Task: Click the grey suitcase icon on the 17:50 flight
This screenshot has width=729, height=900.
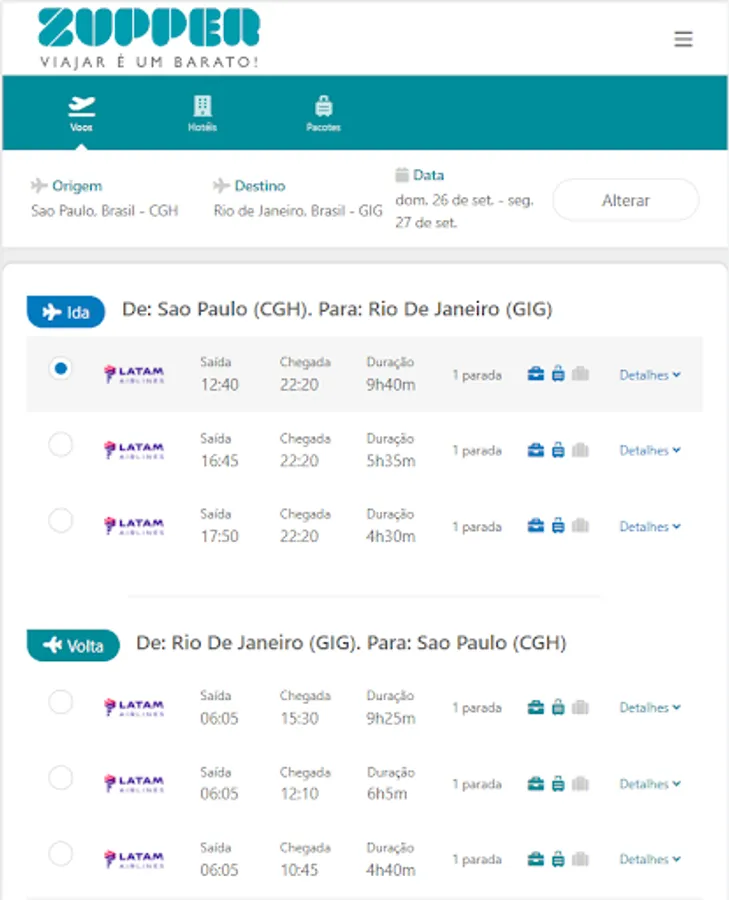Action: [x=581, y=526]
